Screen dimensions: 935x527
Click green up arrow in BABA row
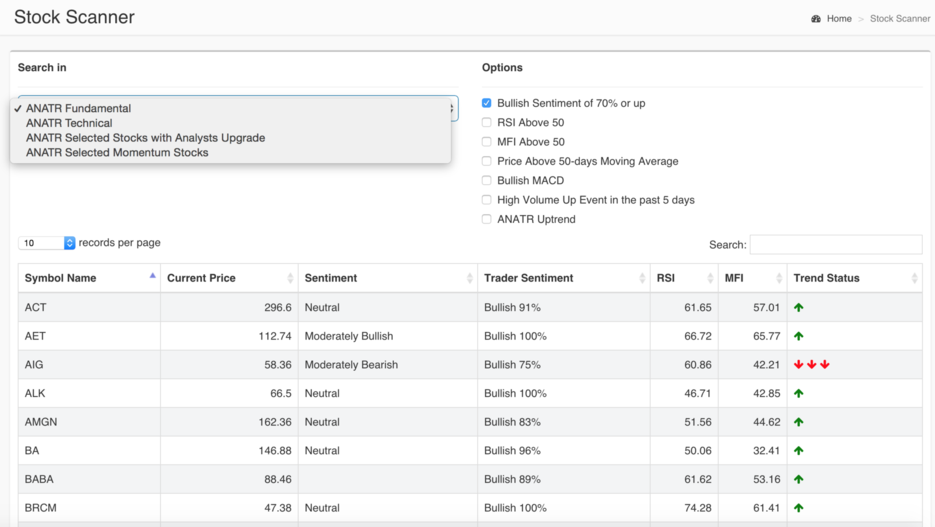798,479
